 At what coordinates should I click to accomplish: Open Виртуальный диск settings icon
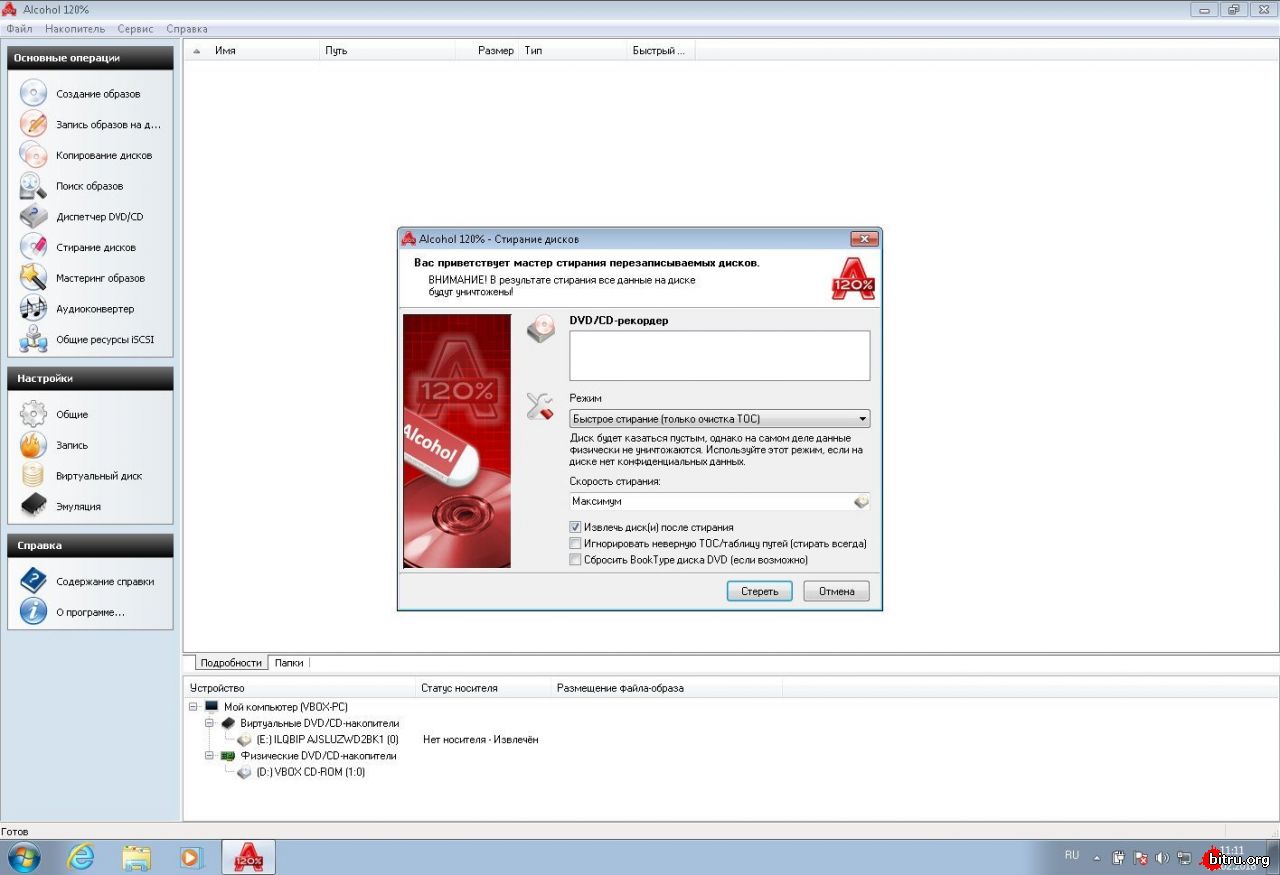click(33, 476)
